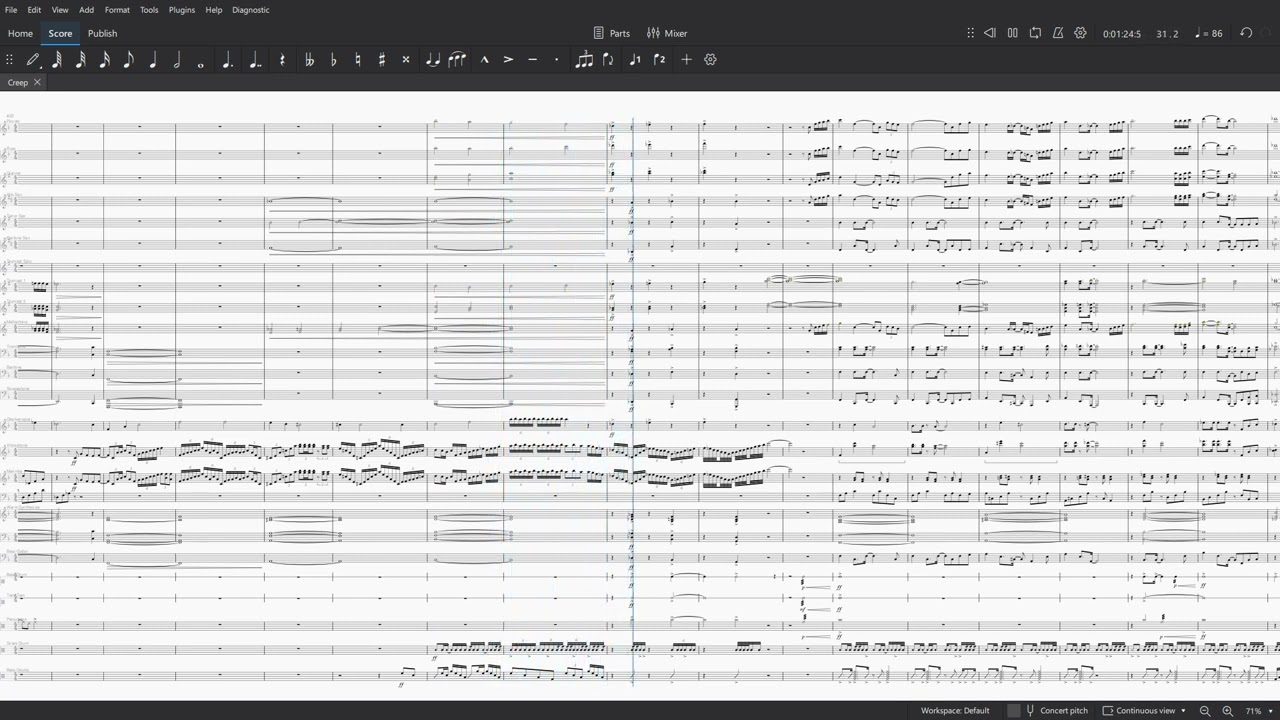Apply double augmentation dot
Viewport: 1280px width, 720px height.
tap(255, 60)
